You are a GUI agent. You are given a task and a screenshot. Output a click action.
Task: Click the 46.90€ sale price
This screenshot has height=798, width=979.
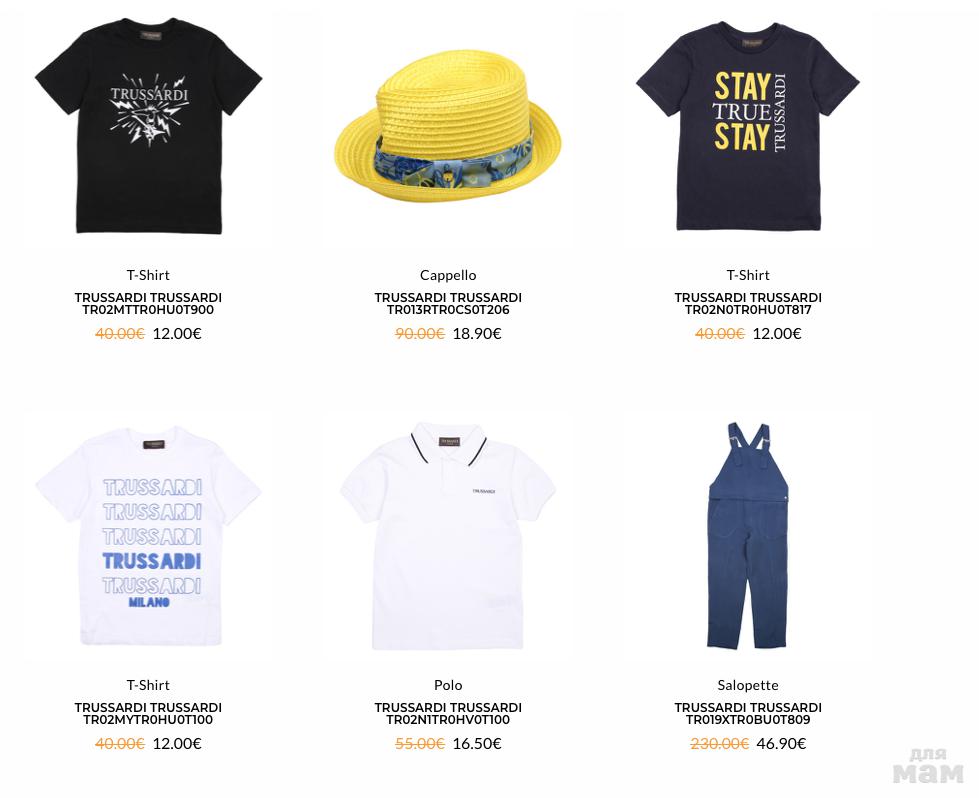pyautogui.click(x=781, y=744)
